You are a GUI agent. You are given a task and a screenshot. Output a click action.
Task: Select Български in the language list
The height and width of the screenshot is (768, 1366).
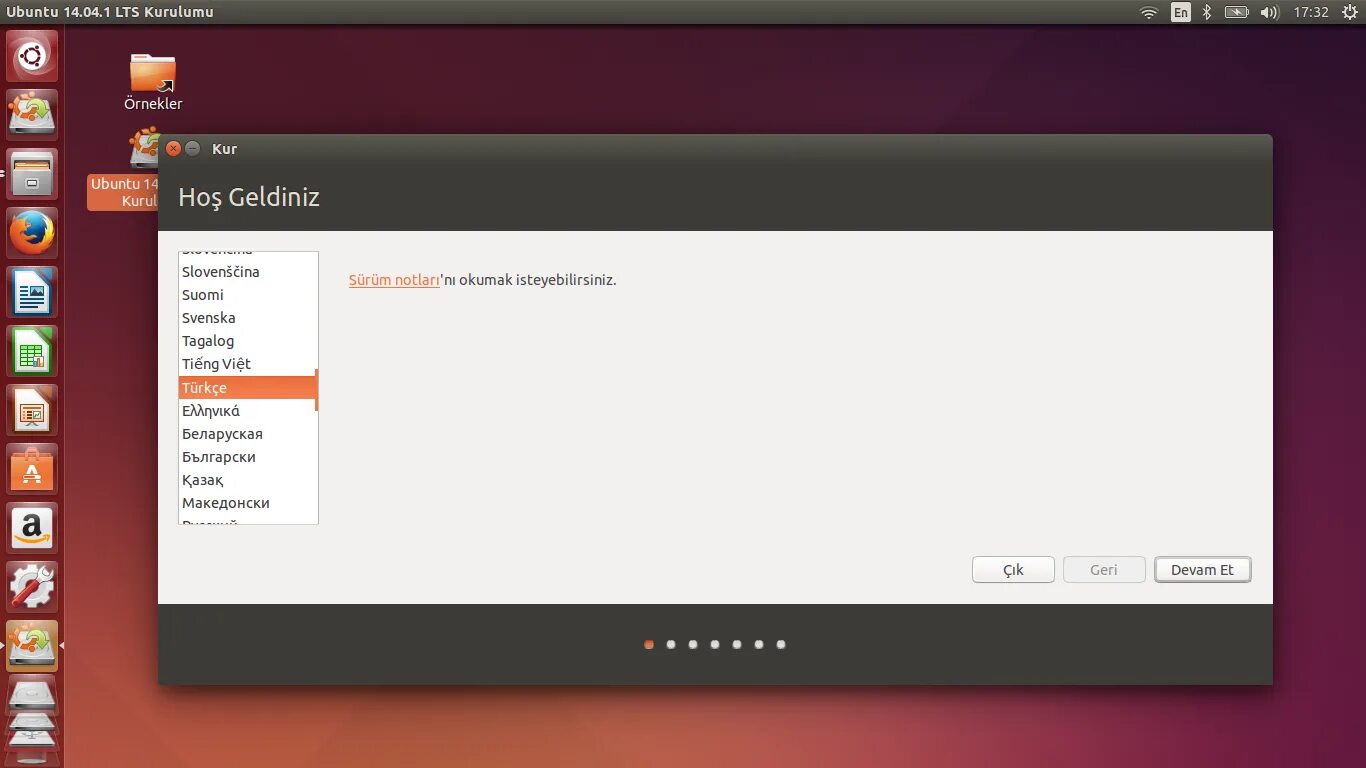click(x=247, y=457)
